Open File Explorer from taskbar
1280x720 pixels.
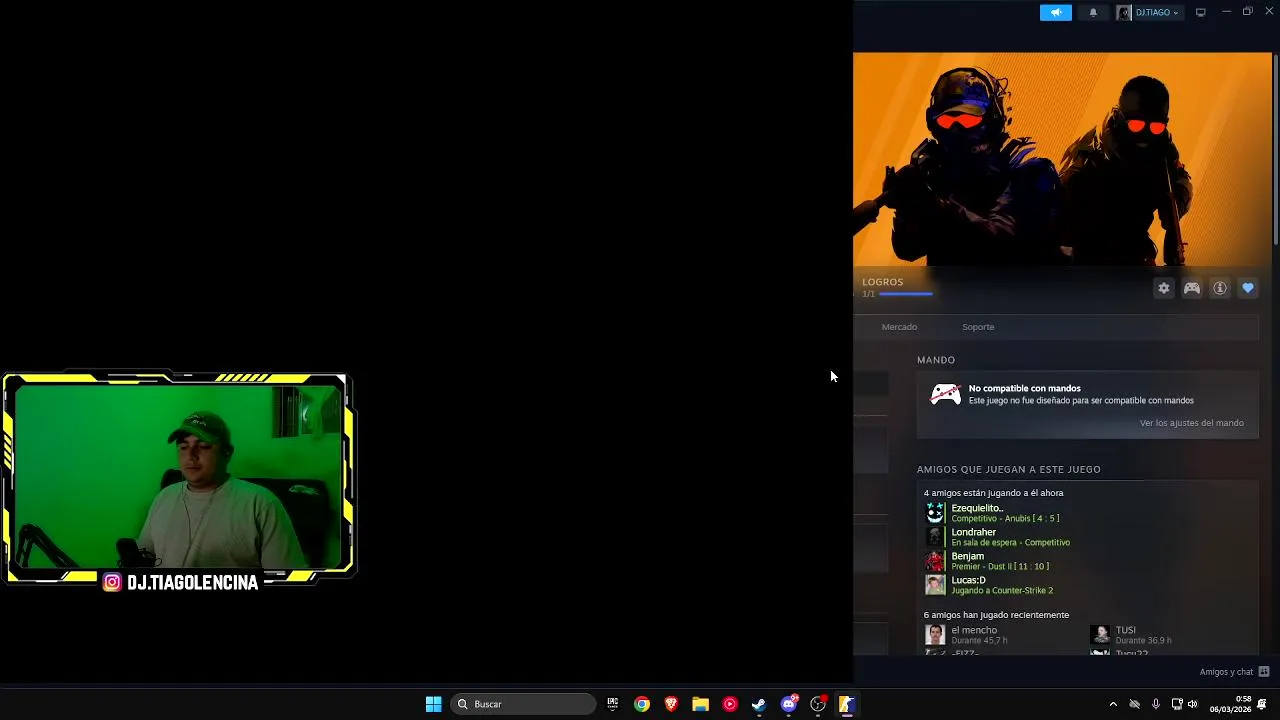tap(700, 704)
